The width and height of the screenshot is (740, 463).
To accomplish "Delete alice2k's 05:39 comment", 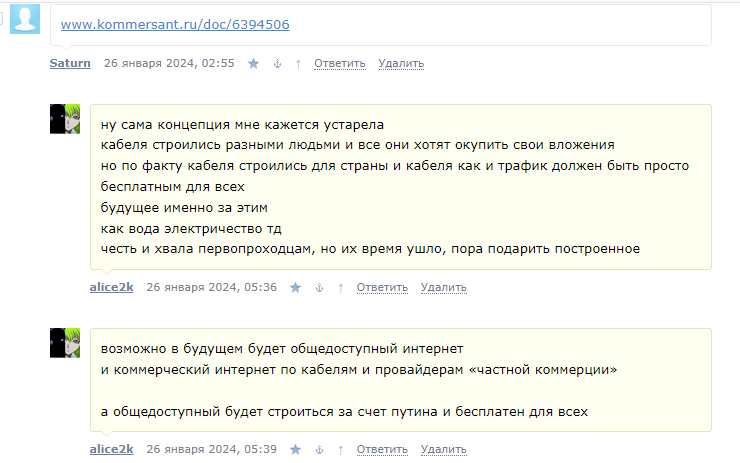I will (444, 449).
